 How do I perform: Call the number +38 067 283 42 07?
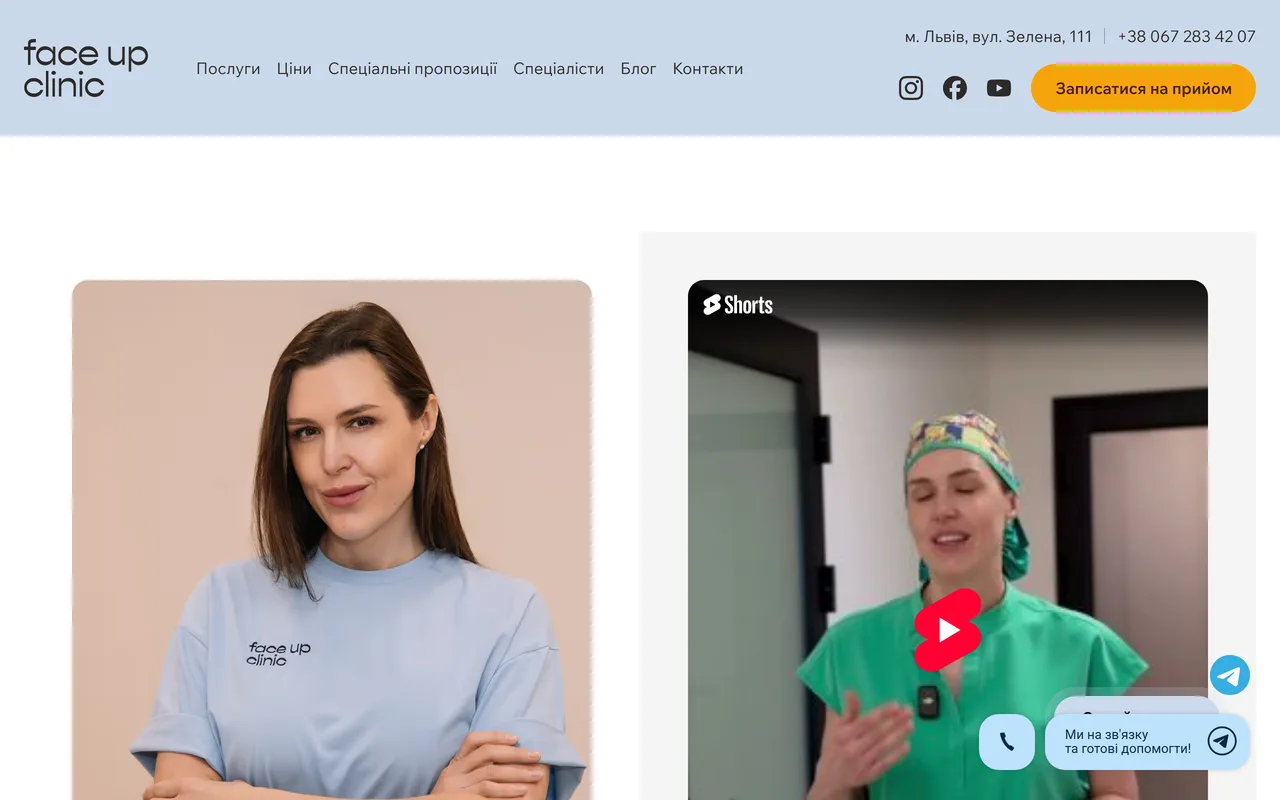tap(1187, 37)
